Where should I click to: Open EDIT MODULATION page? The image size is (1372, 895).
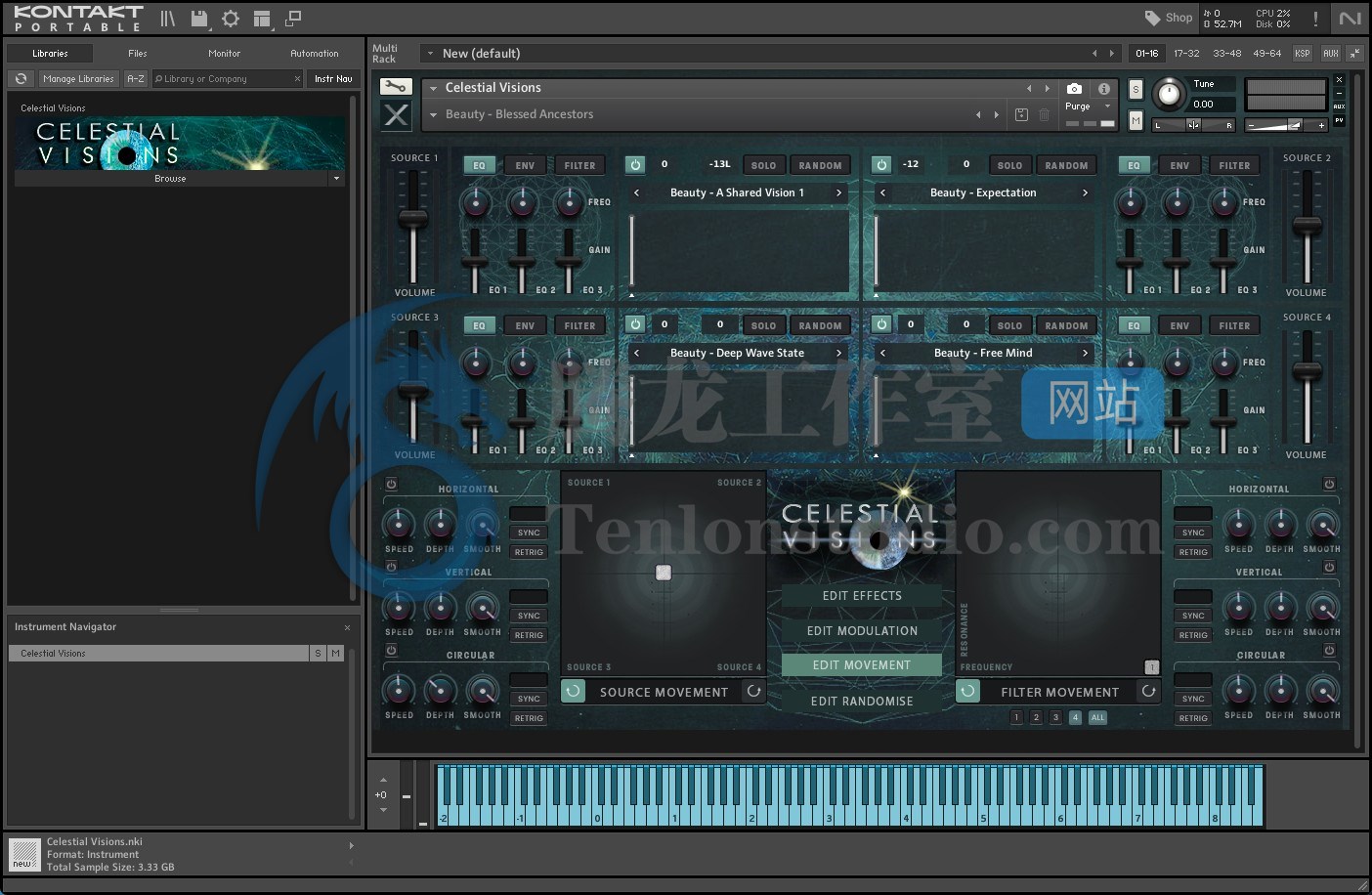coord(862,630)
